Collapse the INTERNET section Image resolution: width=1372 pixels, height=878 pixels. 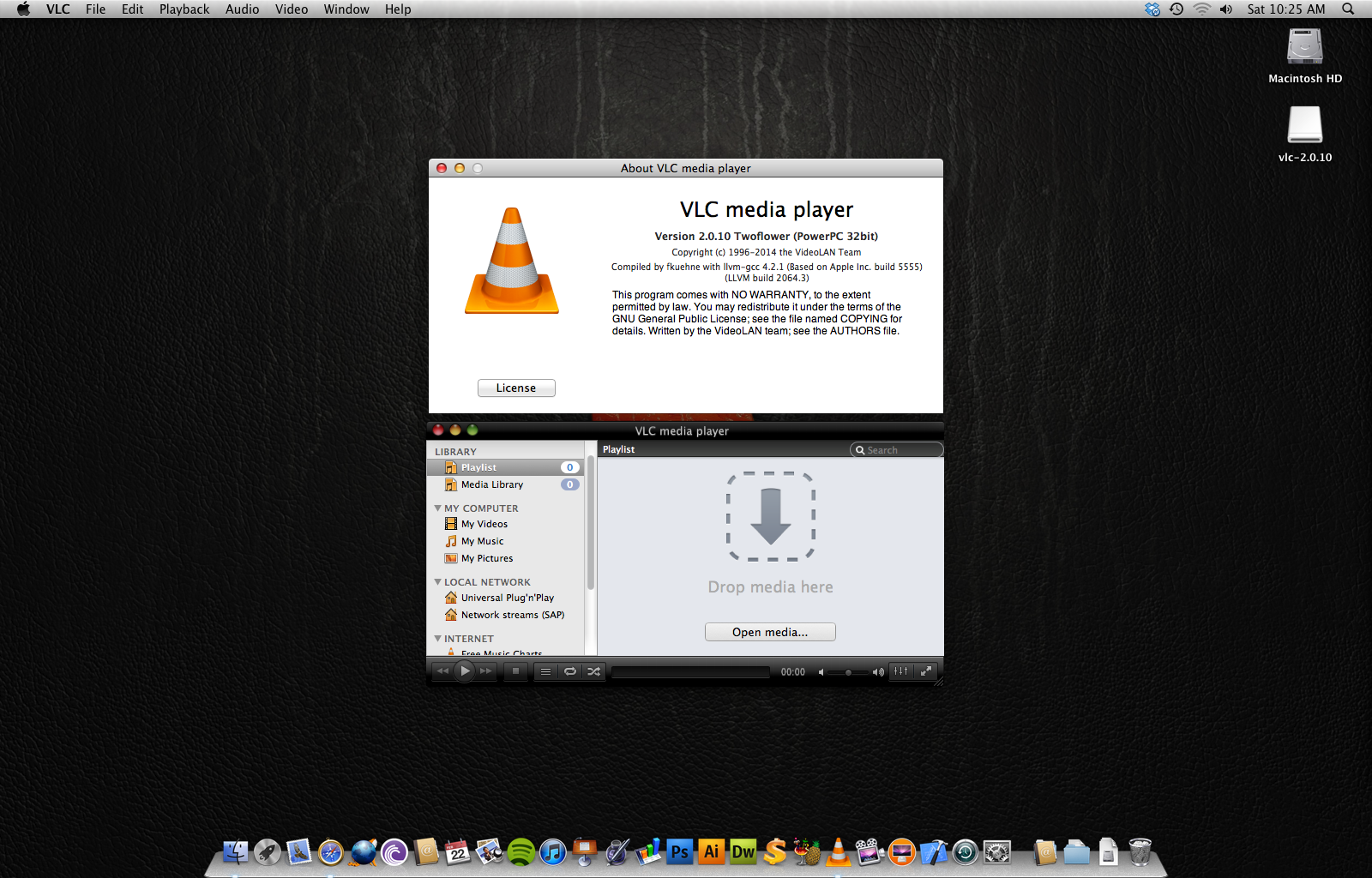tap(438, 639)
